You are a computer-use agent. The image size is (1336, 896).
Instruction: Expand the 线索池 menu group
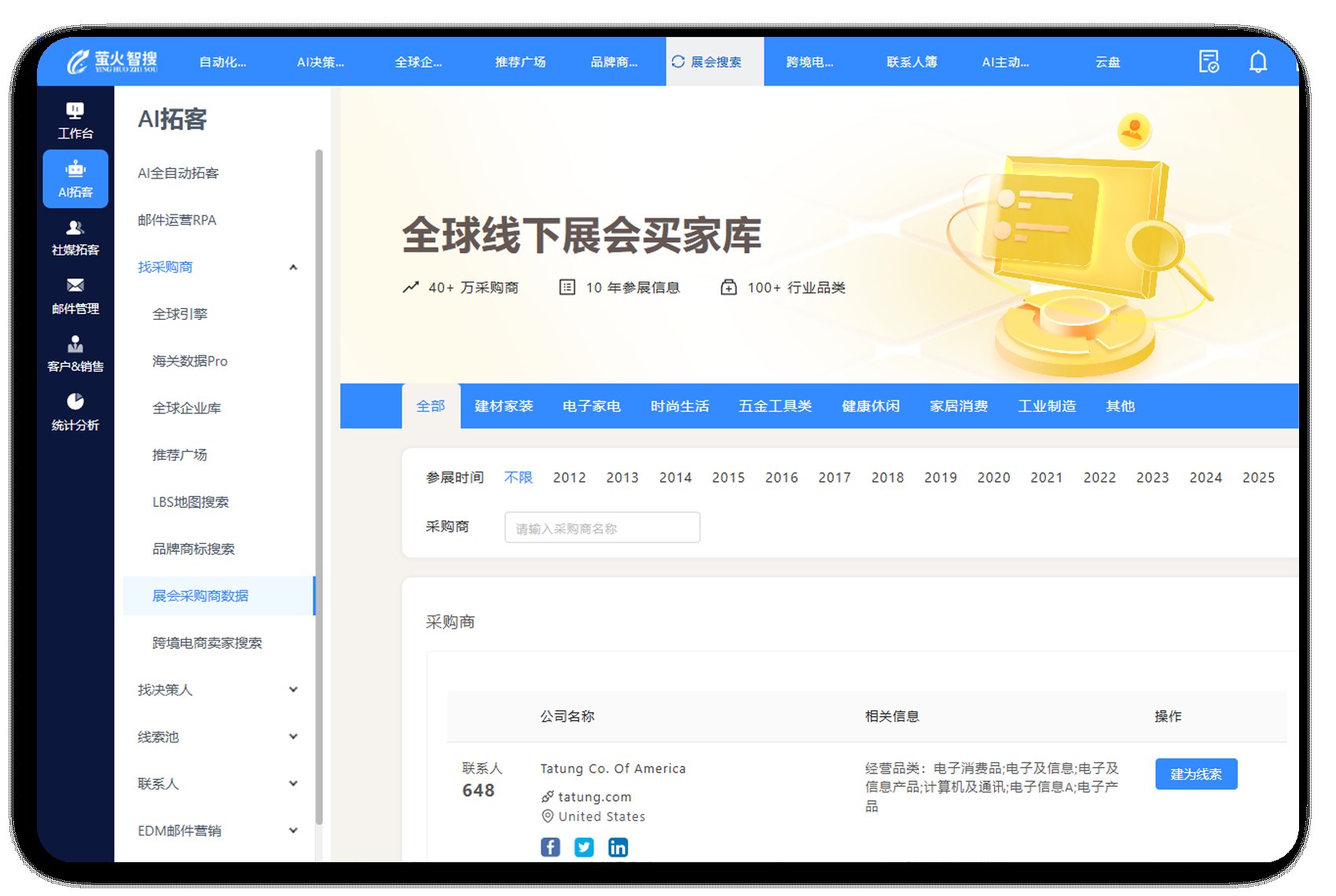(293, 737)
